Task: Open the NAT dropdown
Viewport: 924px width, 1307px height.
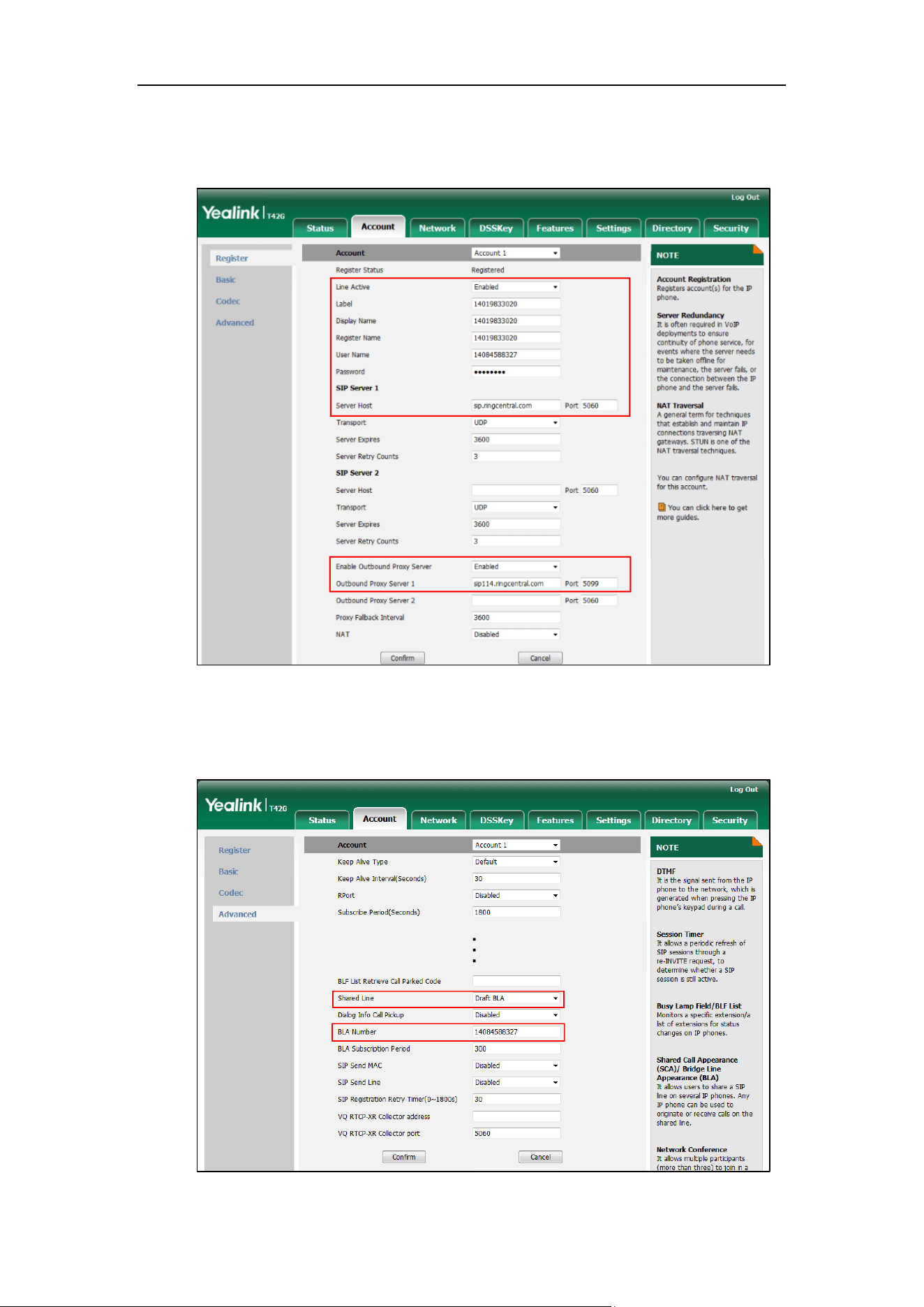Action: pos(516,635)
